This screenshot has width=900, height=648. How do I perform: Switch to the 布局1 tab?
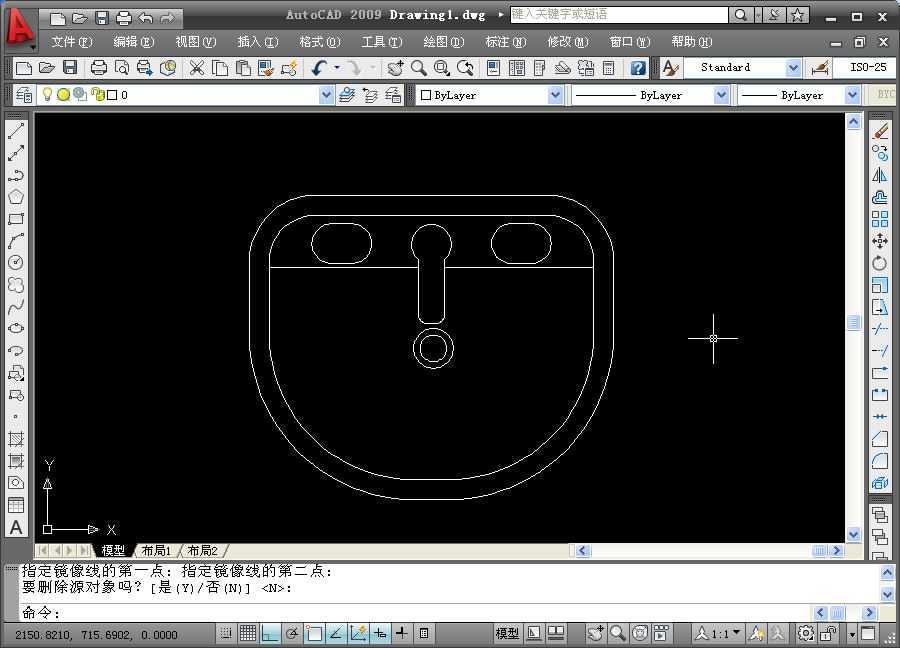click(156, 550)
